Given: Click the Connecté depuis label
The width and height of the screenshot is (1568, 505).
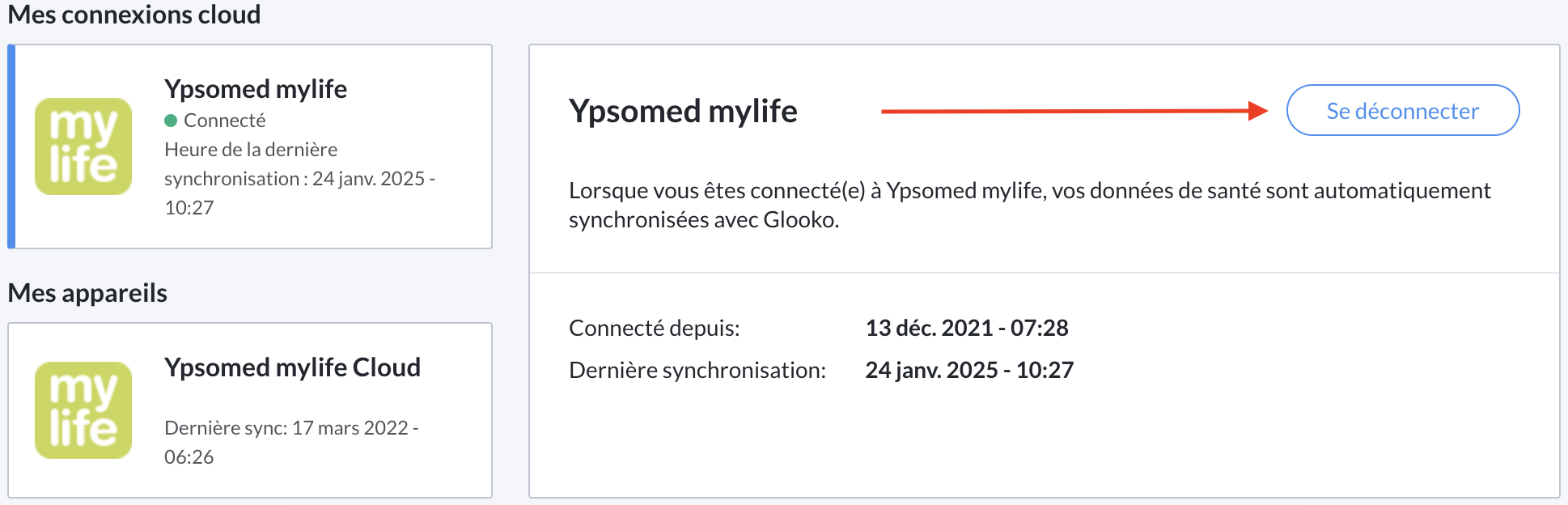Looking at the screenshot, I should point(654,328).
